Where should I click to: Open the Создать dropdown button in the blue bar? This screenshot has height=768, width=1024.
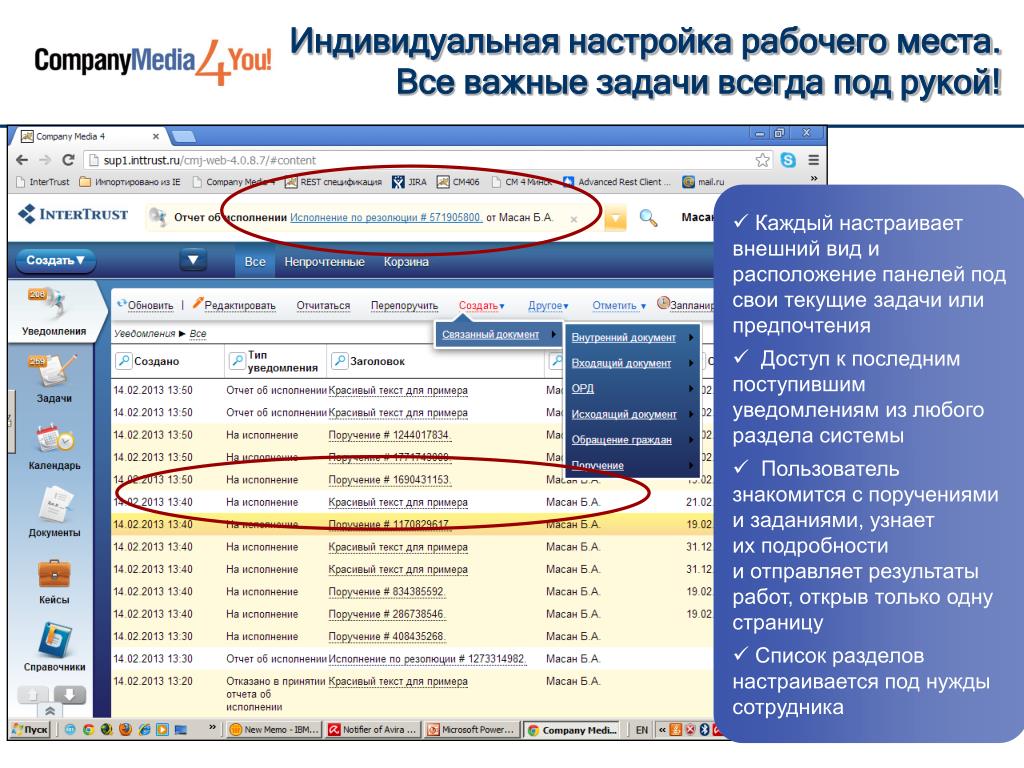coord(56,261)
